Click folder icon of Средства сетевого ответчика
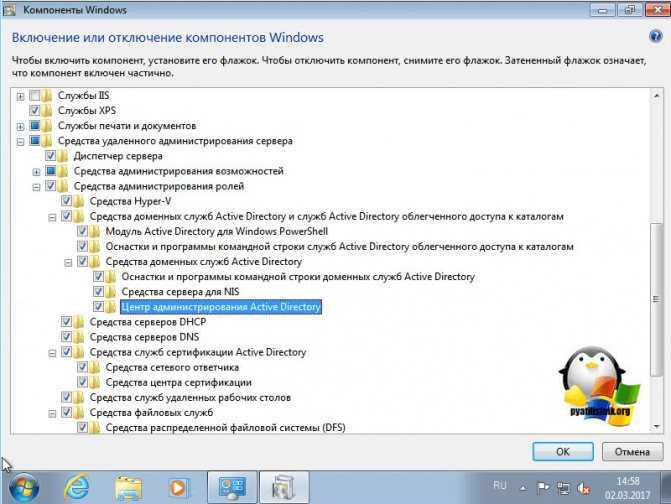 coord(95,367)
